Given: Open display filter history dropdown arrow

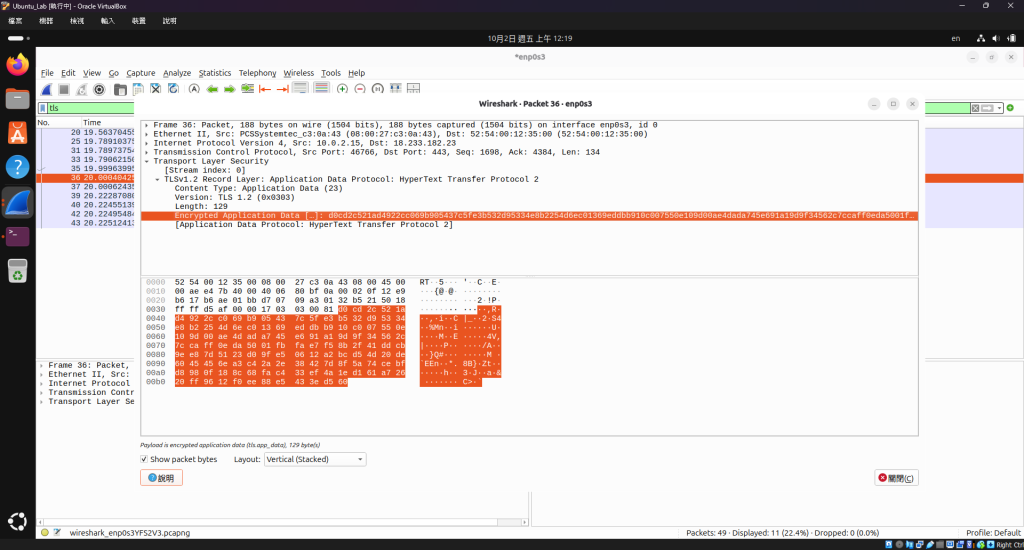Looking at the screenshot, I should coord(999,108).
